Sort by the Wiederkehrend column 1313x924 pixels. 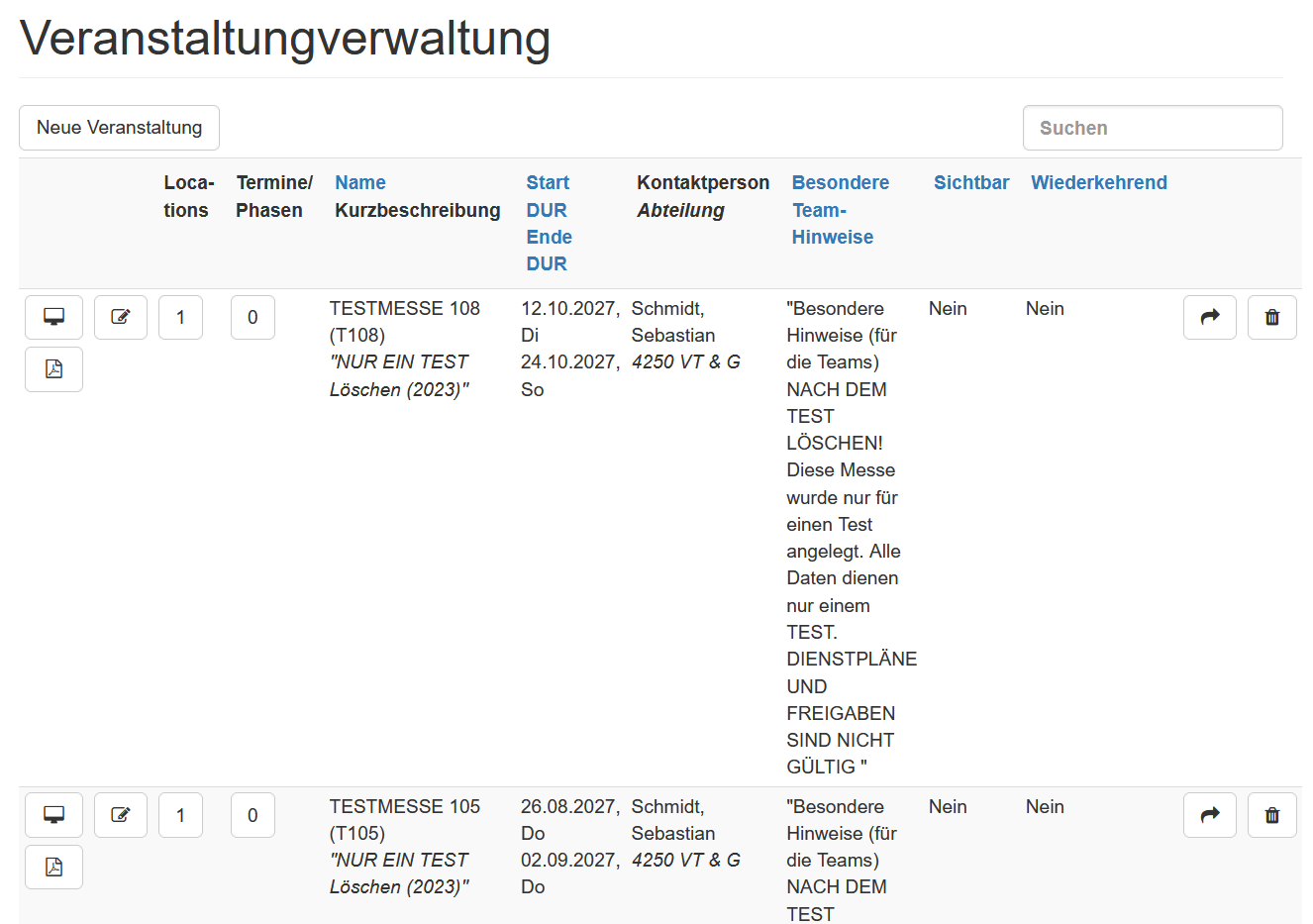pyautogui.click(x=1099, y=182)
